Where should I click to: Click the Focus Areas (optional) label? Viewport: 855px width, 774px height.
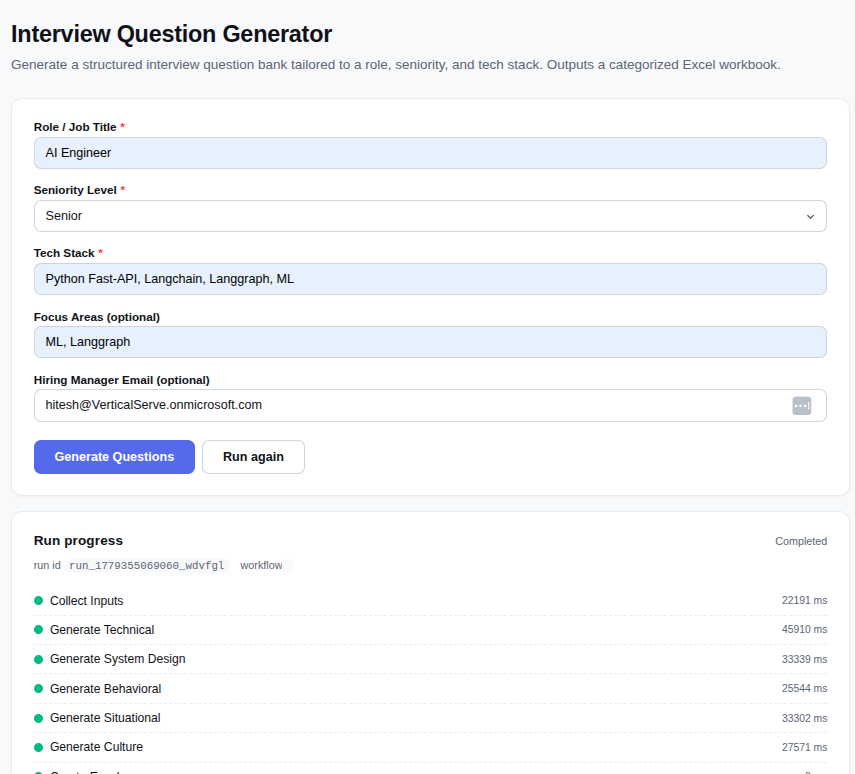(x=97, y=317)
